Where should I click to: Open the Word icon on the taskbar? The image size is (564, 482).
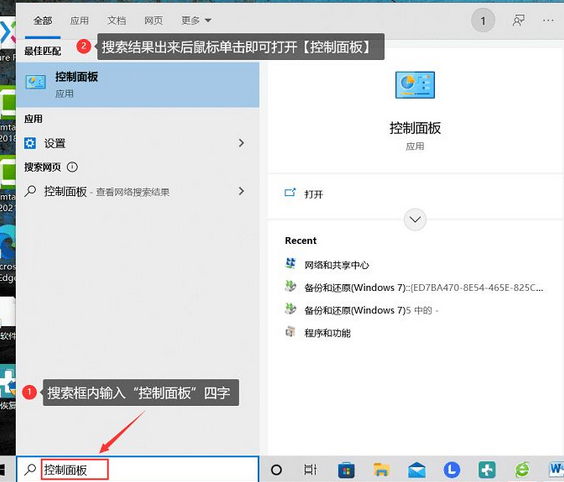(556, 469)
